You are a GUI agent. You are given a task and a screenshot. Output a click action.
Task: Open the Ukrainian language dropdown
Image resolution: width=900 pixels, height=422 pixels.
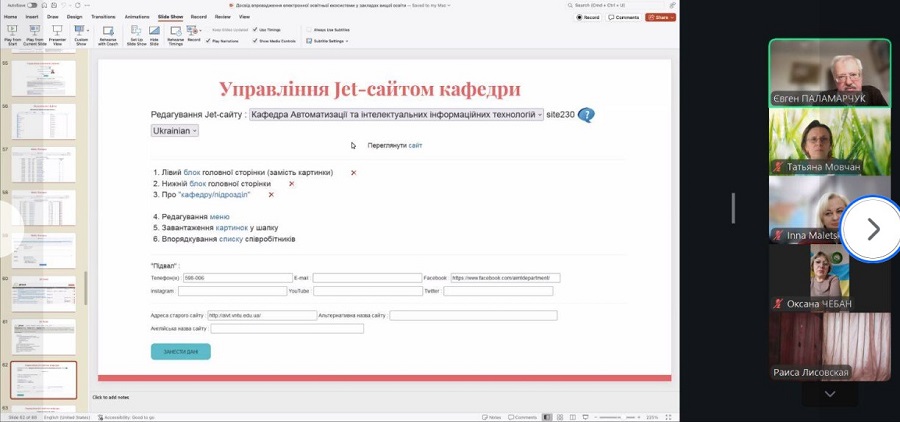pyautogui.click(x=175, y=131)
